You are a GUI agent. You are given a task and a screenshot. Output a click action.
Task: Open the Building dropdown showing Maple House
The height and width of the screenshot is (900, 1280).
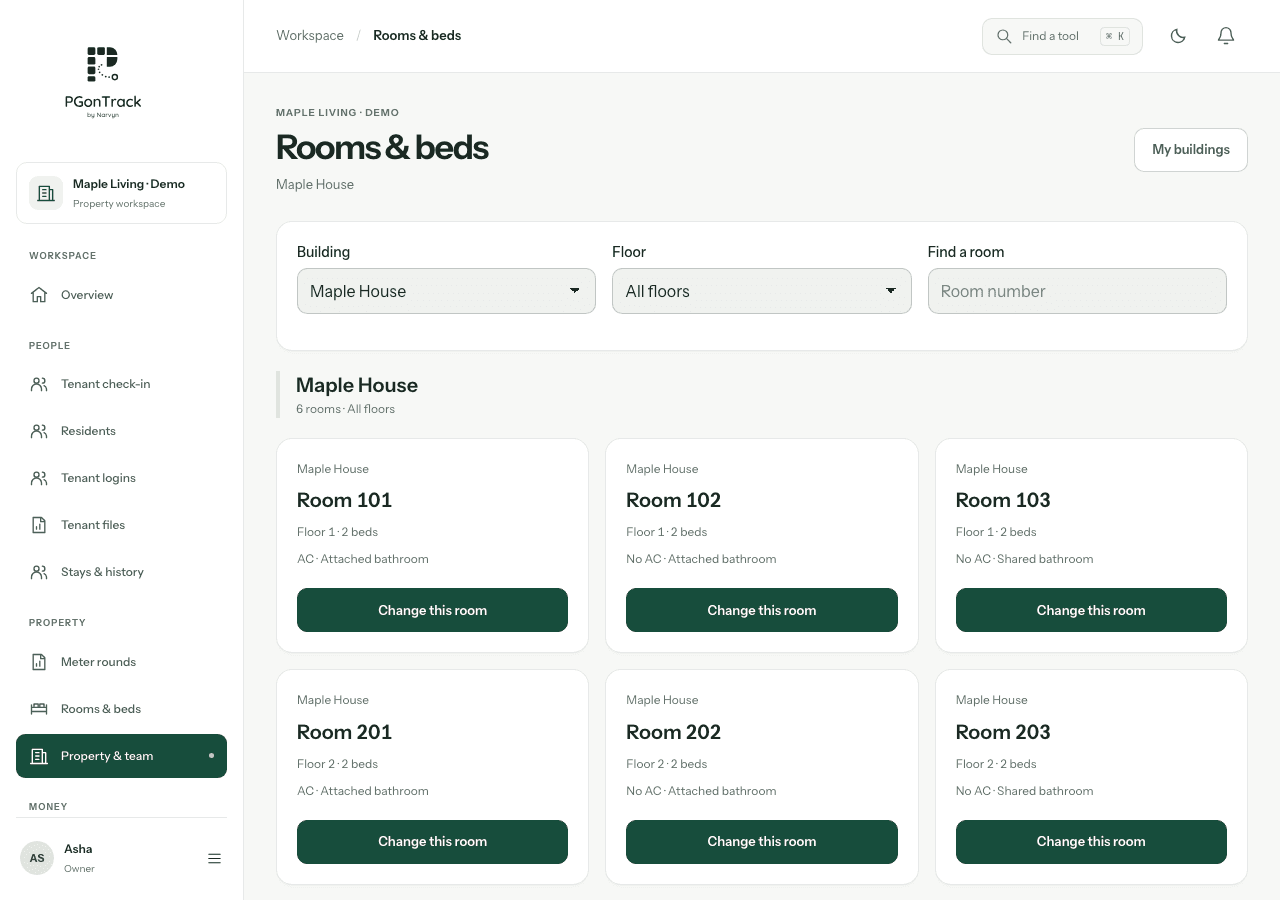click(446, 291)
